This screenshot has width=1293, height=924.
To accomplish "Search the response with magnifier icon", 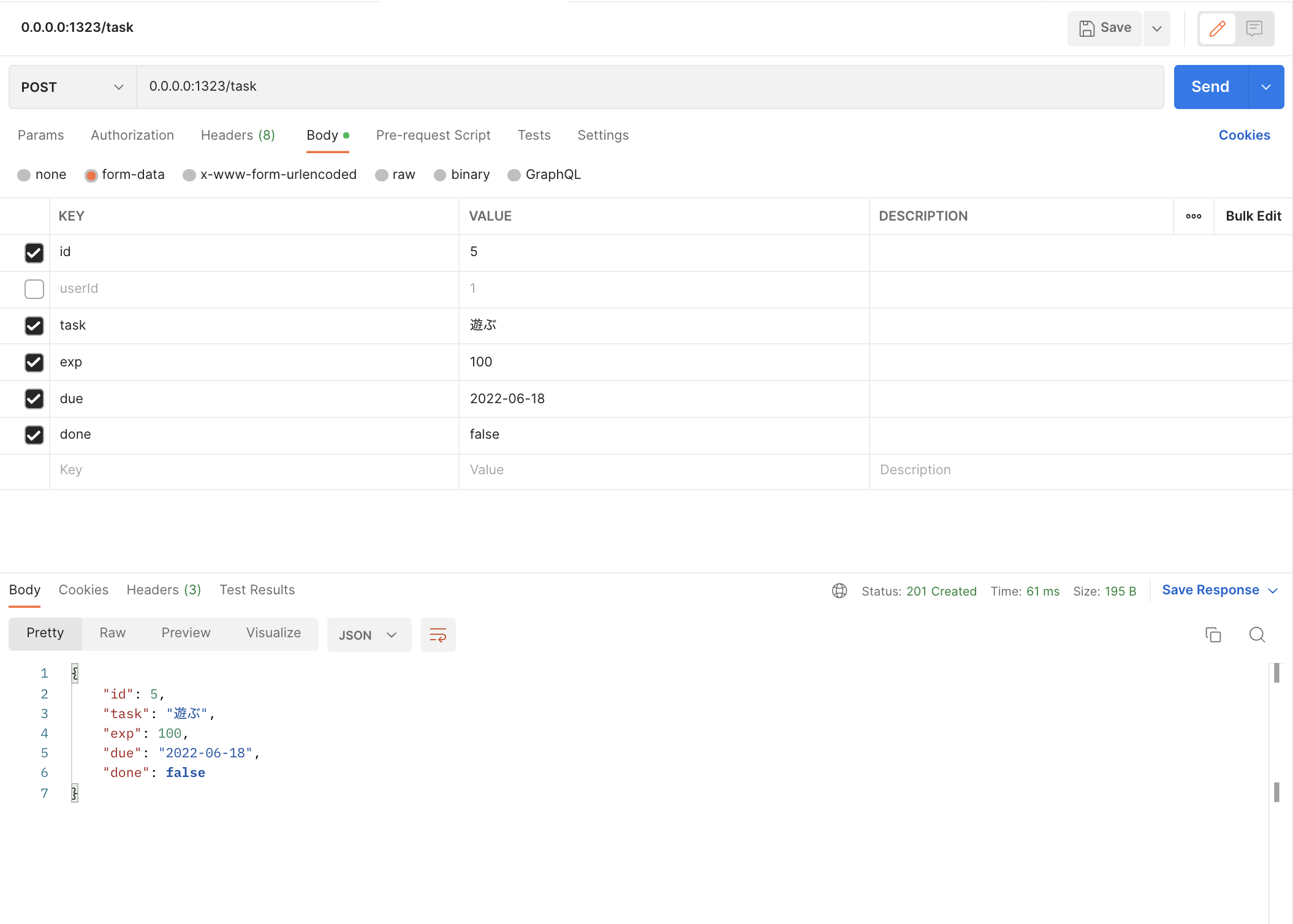I will (x=1257, y=635).
